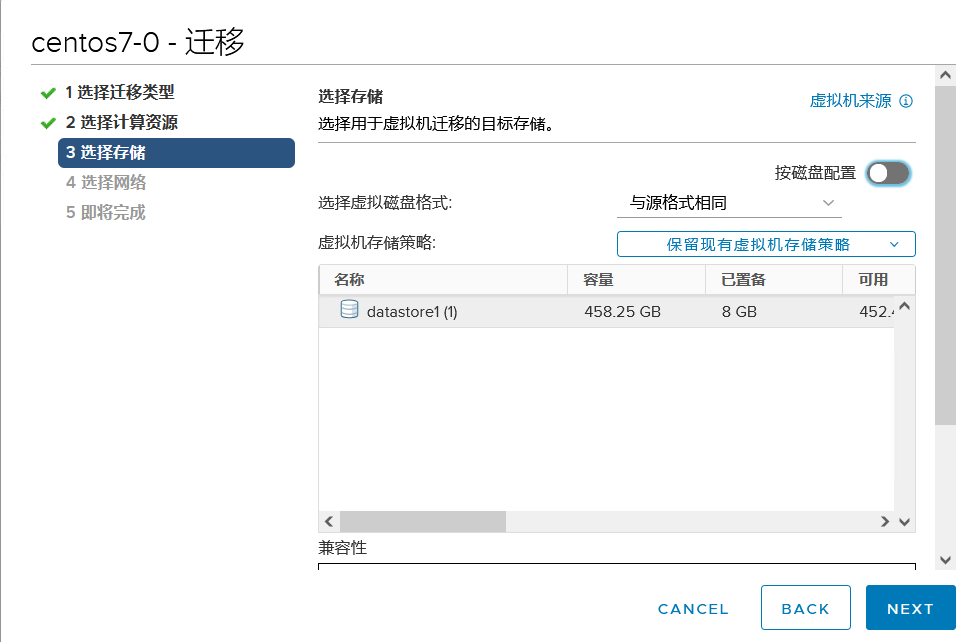Open the 保留现有虚拟机存储策略 dropdown

(765, 243)
